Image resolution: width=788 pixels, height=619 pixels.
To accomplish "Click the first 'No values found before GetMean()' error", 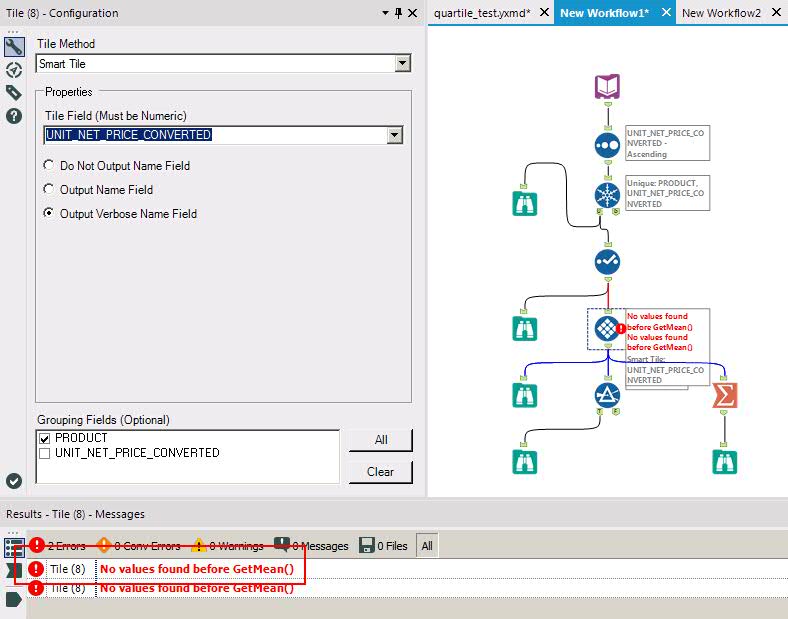I will [x=196, y=569].
